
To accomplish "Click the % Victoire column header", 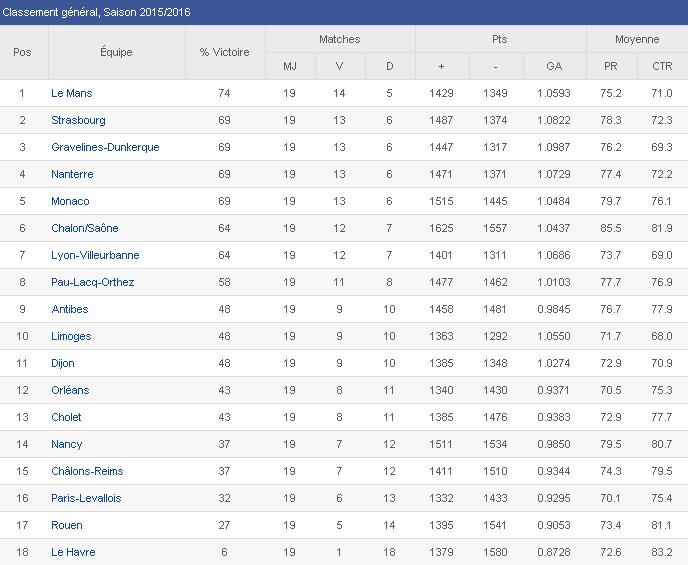I will (225, 52).
